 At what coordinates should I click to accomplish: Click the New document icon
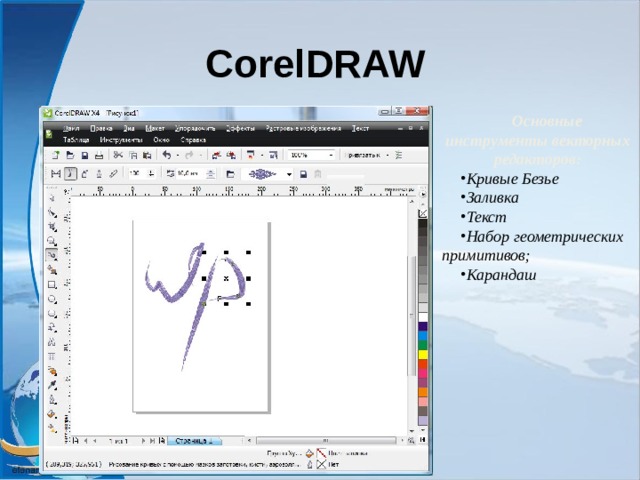tap(56, 155)
